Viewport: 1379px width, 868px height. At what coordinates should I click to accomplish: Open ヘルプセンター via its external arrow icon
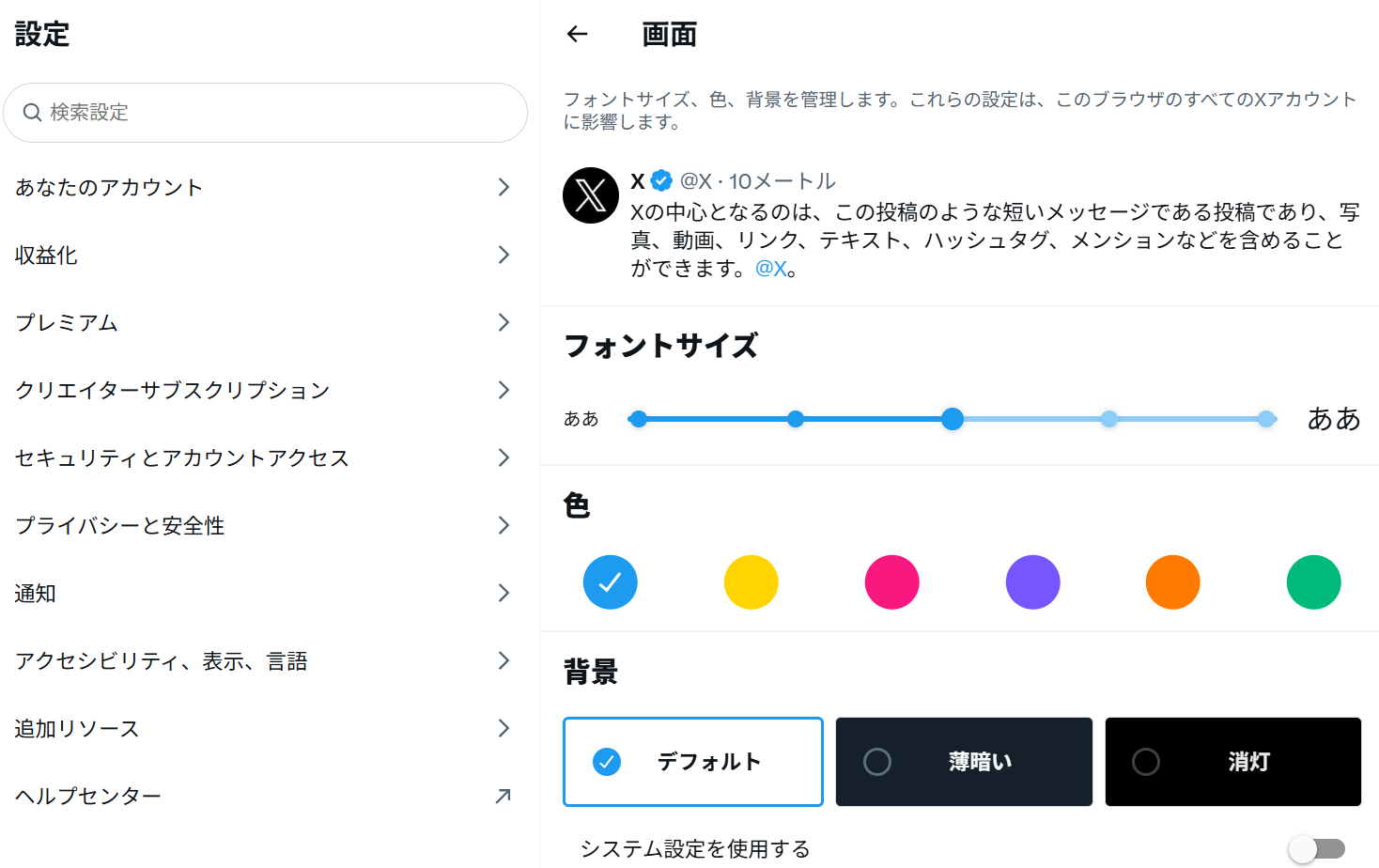(x=503, y=797)
